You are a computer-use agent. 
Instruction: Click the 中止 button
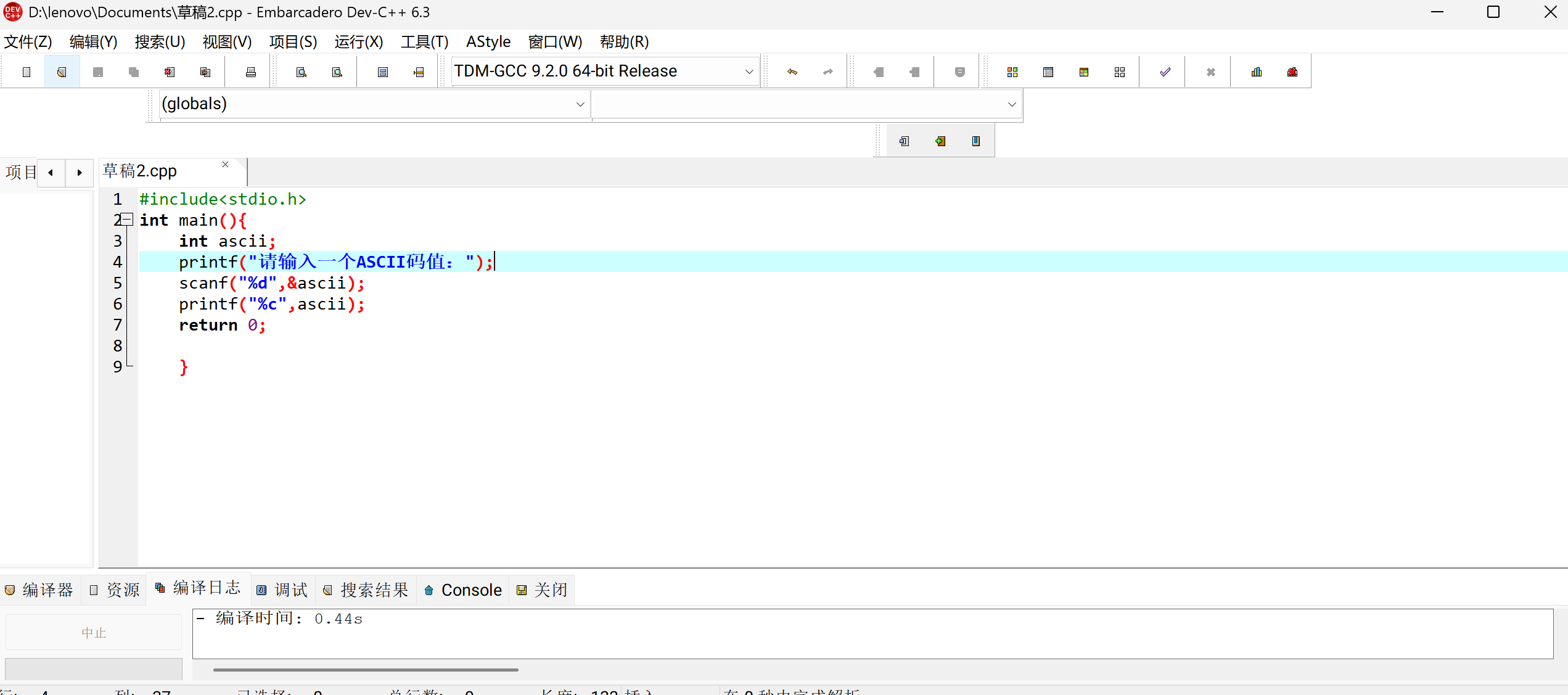[x=94, y=633]
